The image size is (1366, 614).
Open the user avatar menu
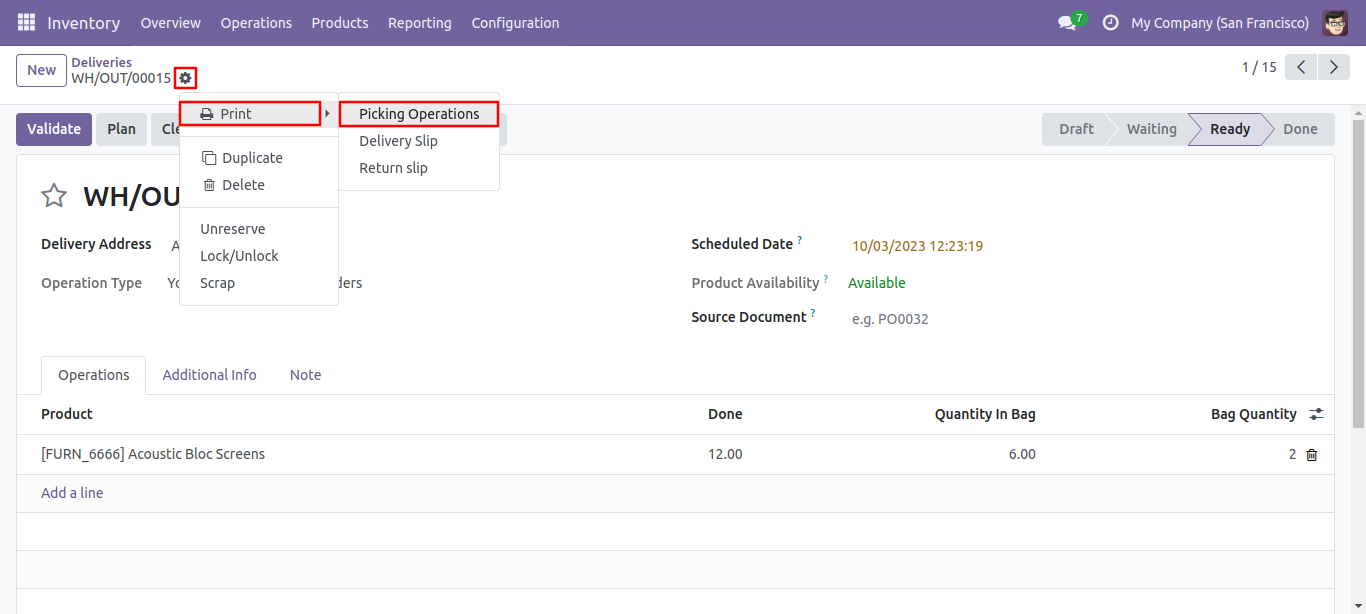1335,22
